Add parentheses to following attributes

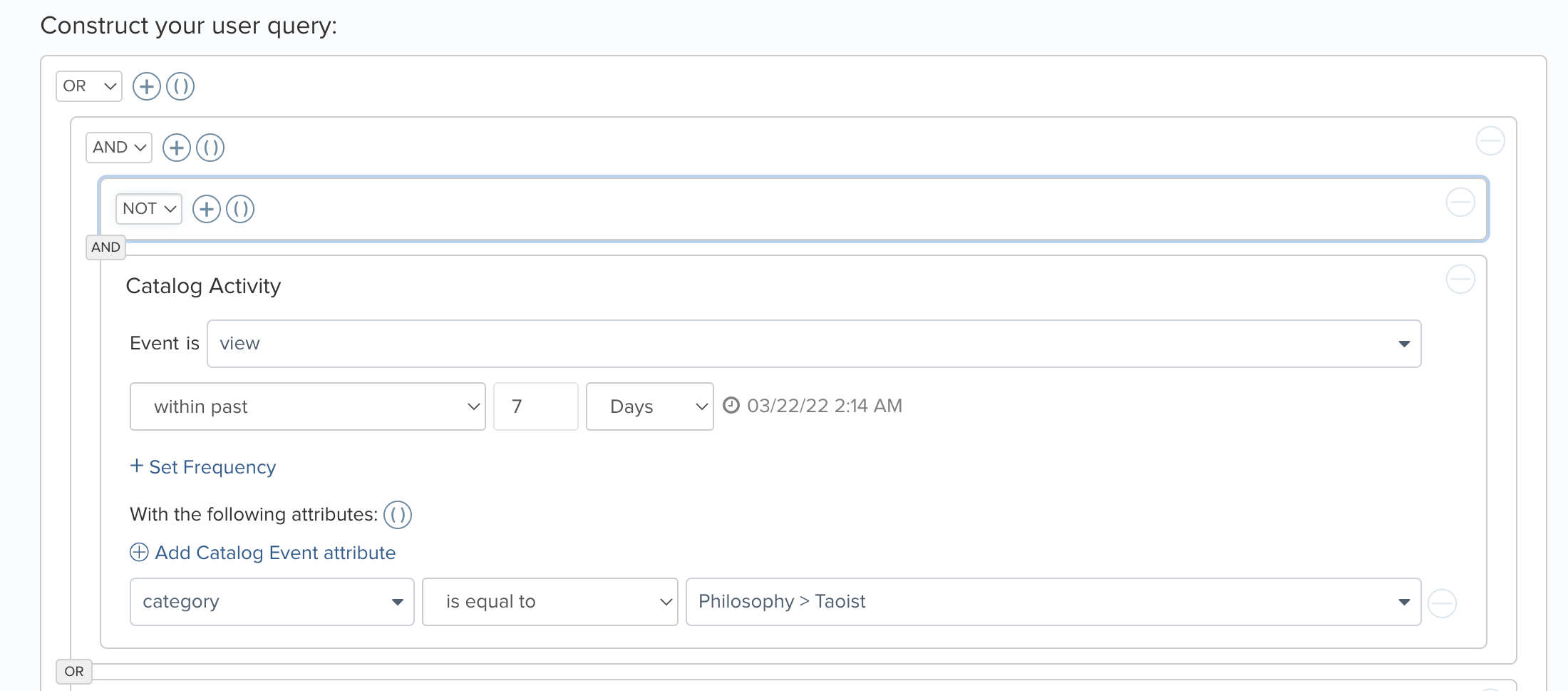pyautogui.click(x=398, y=515)
